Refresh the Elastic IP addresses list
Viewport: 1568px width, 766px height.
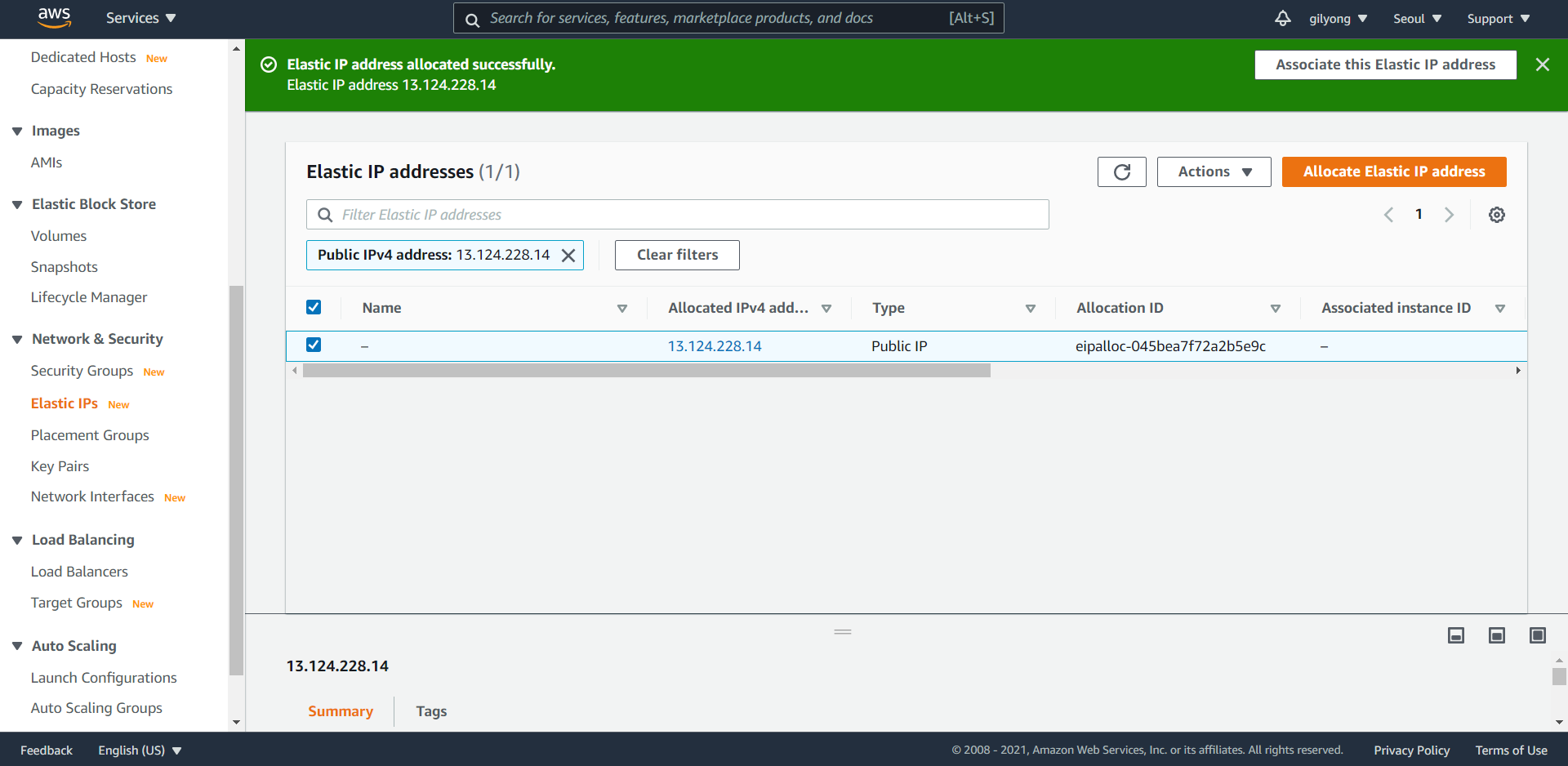pos(1122,171)
